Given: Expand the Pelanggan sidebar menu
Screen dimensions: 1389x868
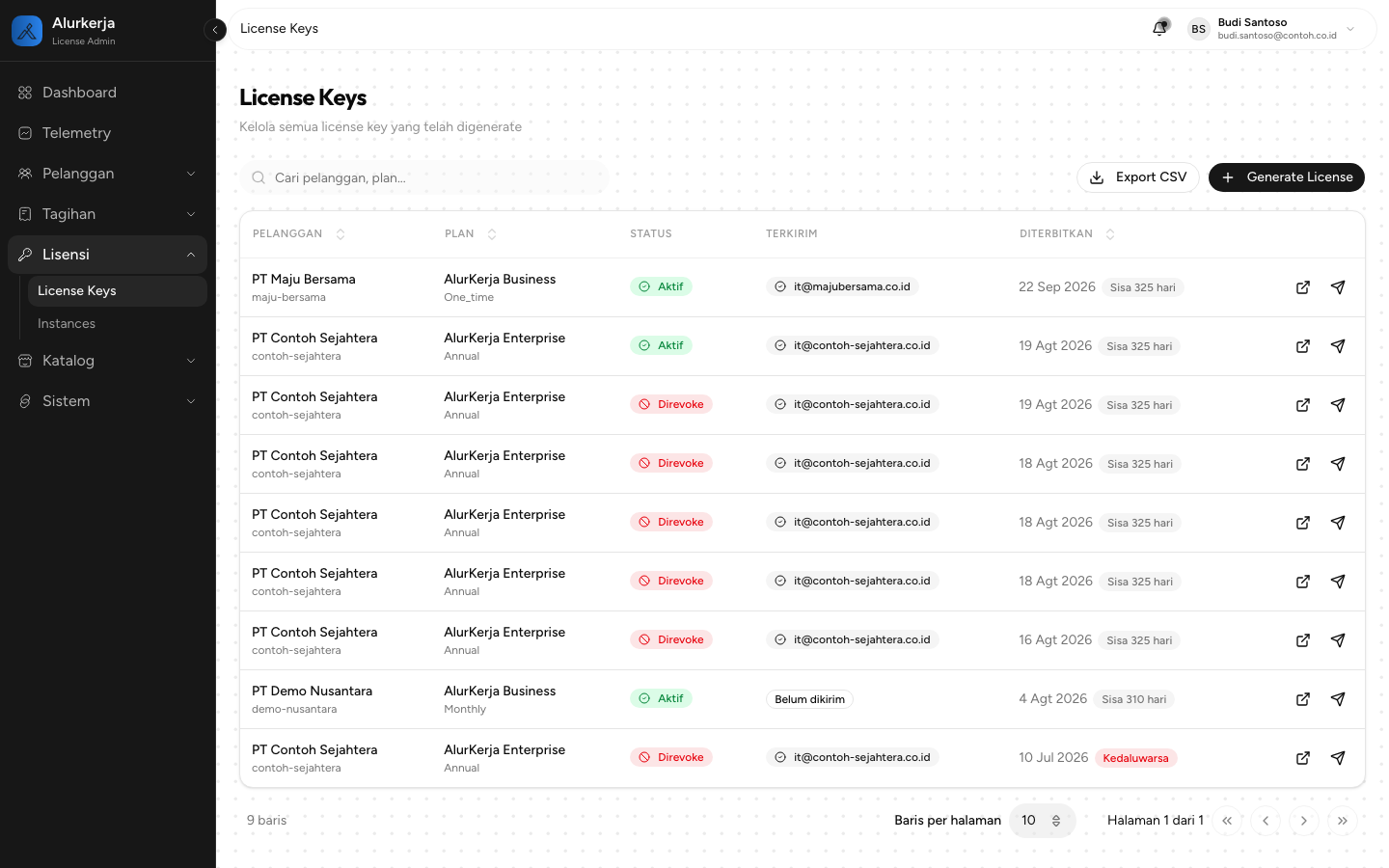Looking at the screenshot, I should click(107, 174).
